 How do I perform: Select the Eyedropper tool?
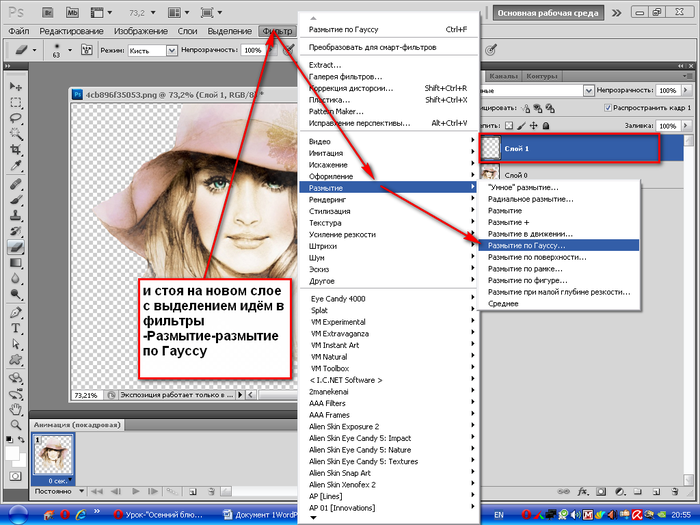(x=16, y=166)
